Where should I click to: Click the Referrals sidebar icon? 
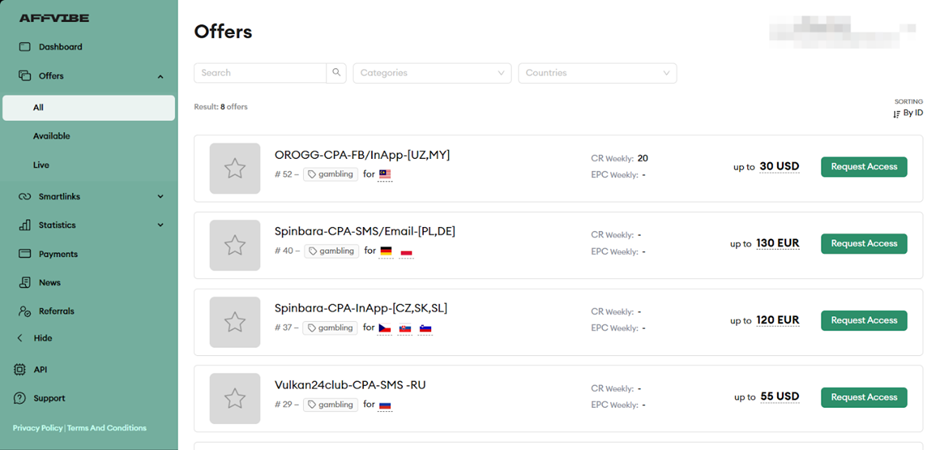pos(25,311)
